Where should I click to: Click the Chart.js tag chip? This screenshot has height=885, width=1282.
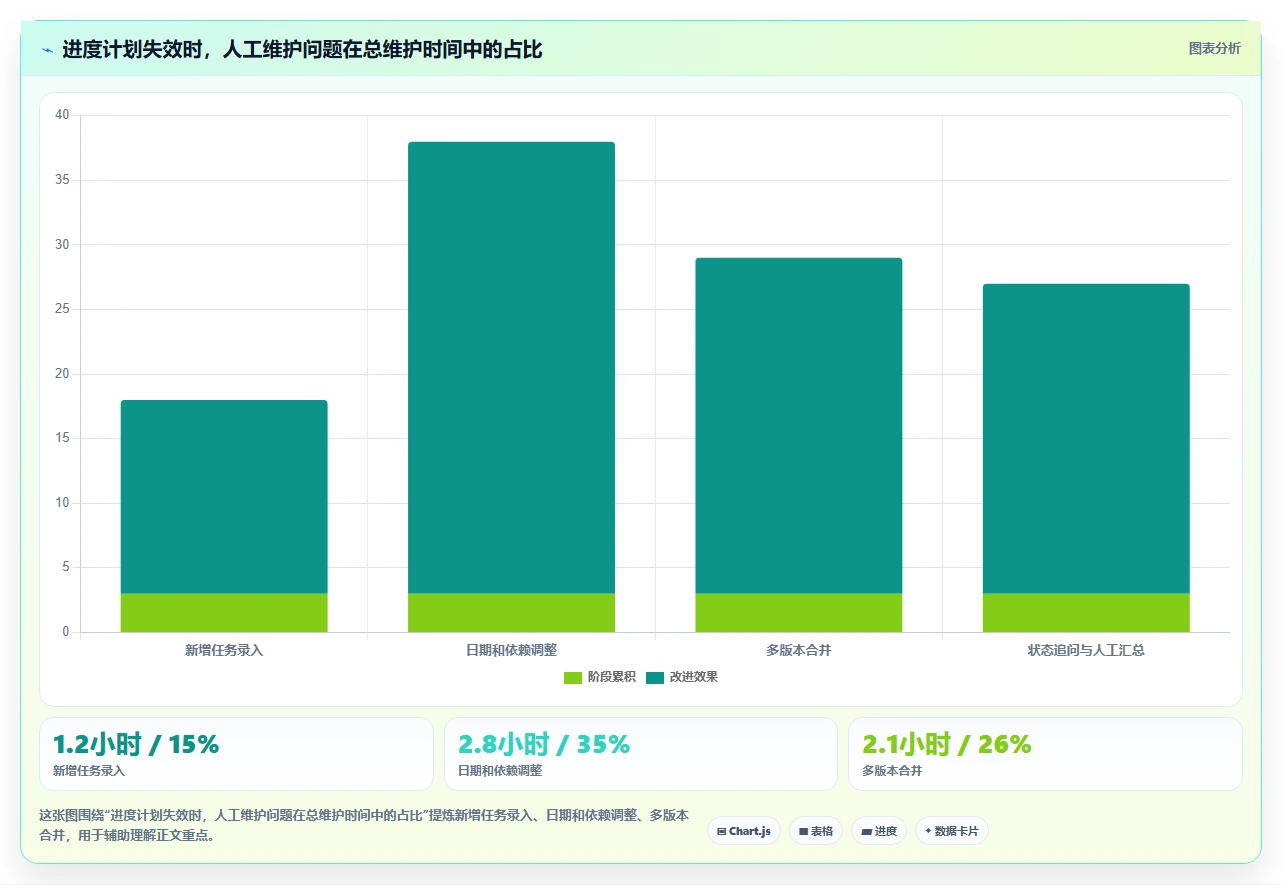[744, 831]
